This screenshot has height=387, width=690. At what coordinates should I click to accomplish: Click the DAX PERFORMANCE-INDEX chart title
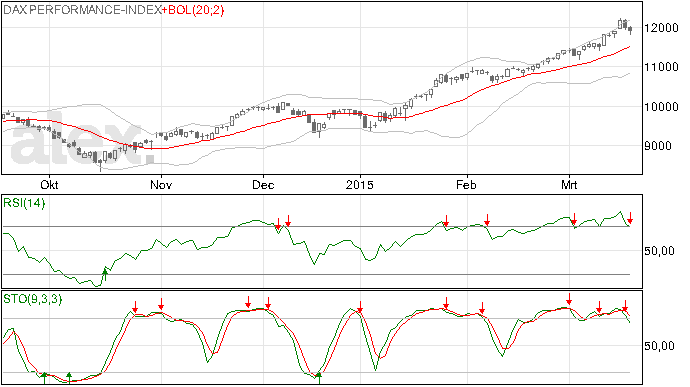82,10
